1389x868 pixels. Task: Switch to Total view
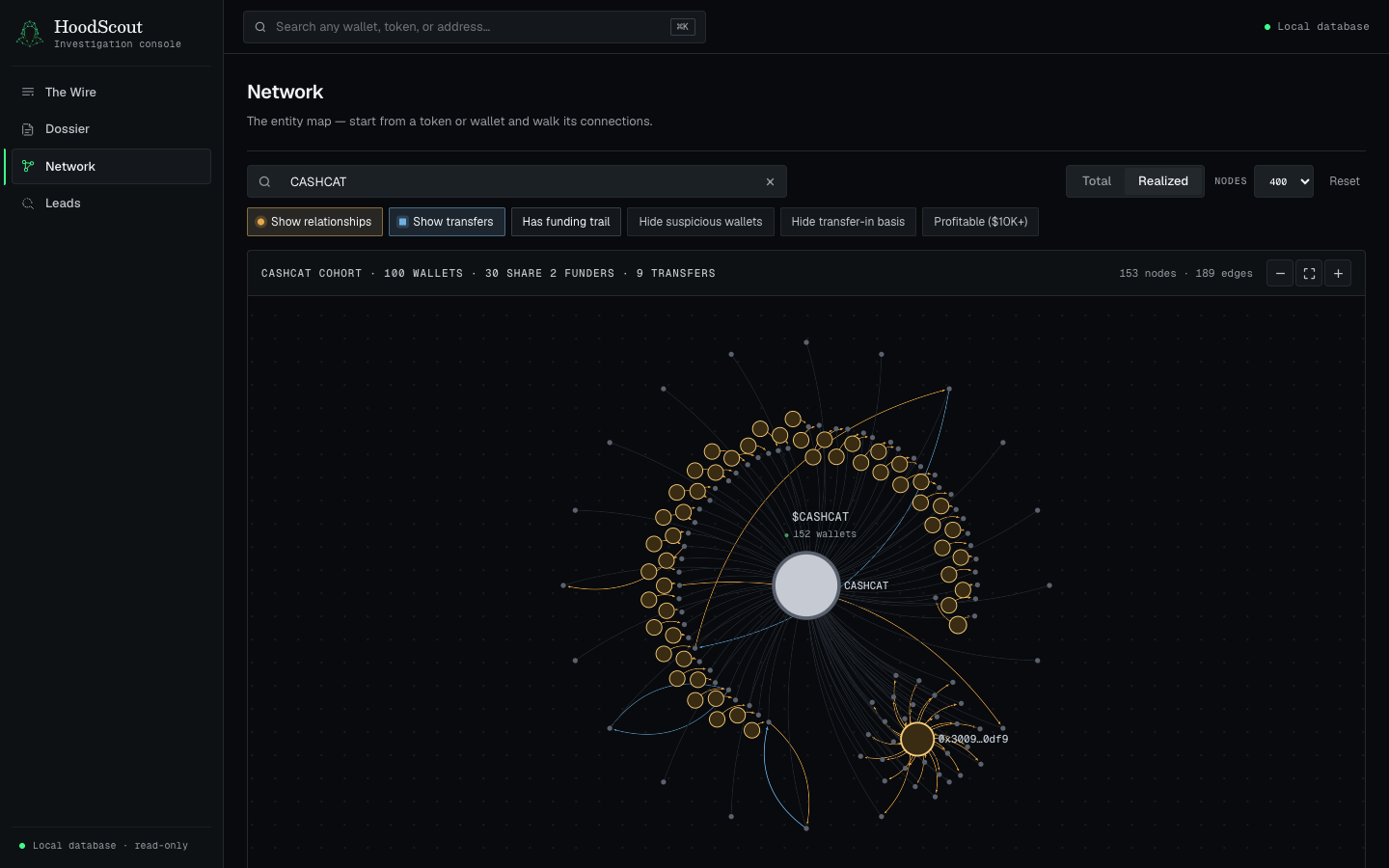pos(1097,181)
